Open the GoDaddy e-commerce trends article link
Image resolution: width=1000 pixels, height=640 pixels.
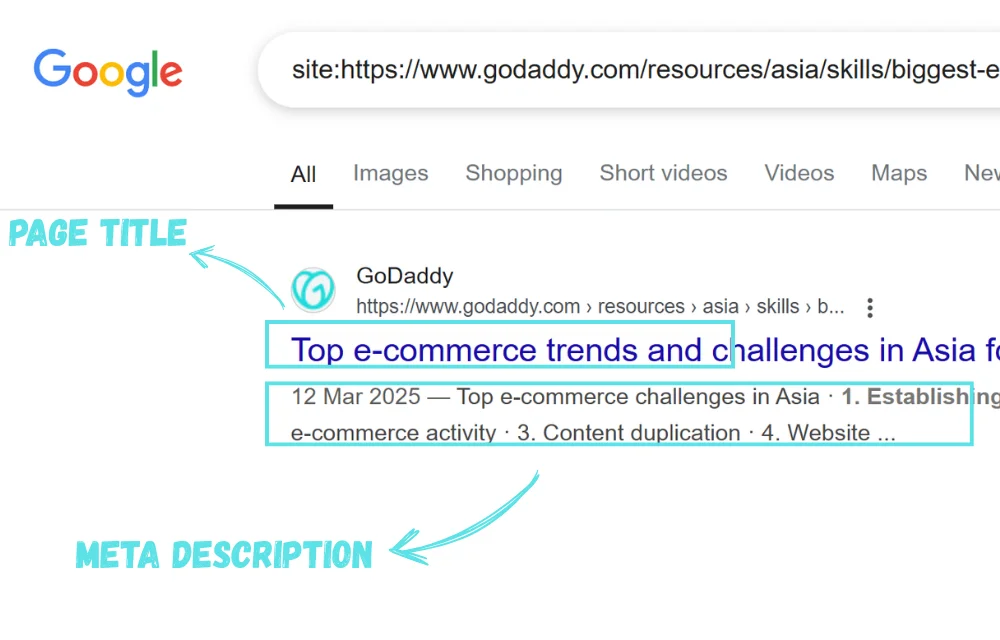[500, 350]
